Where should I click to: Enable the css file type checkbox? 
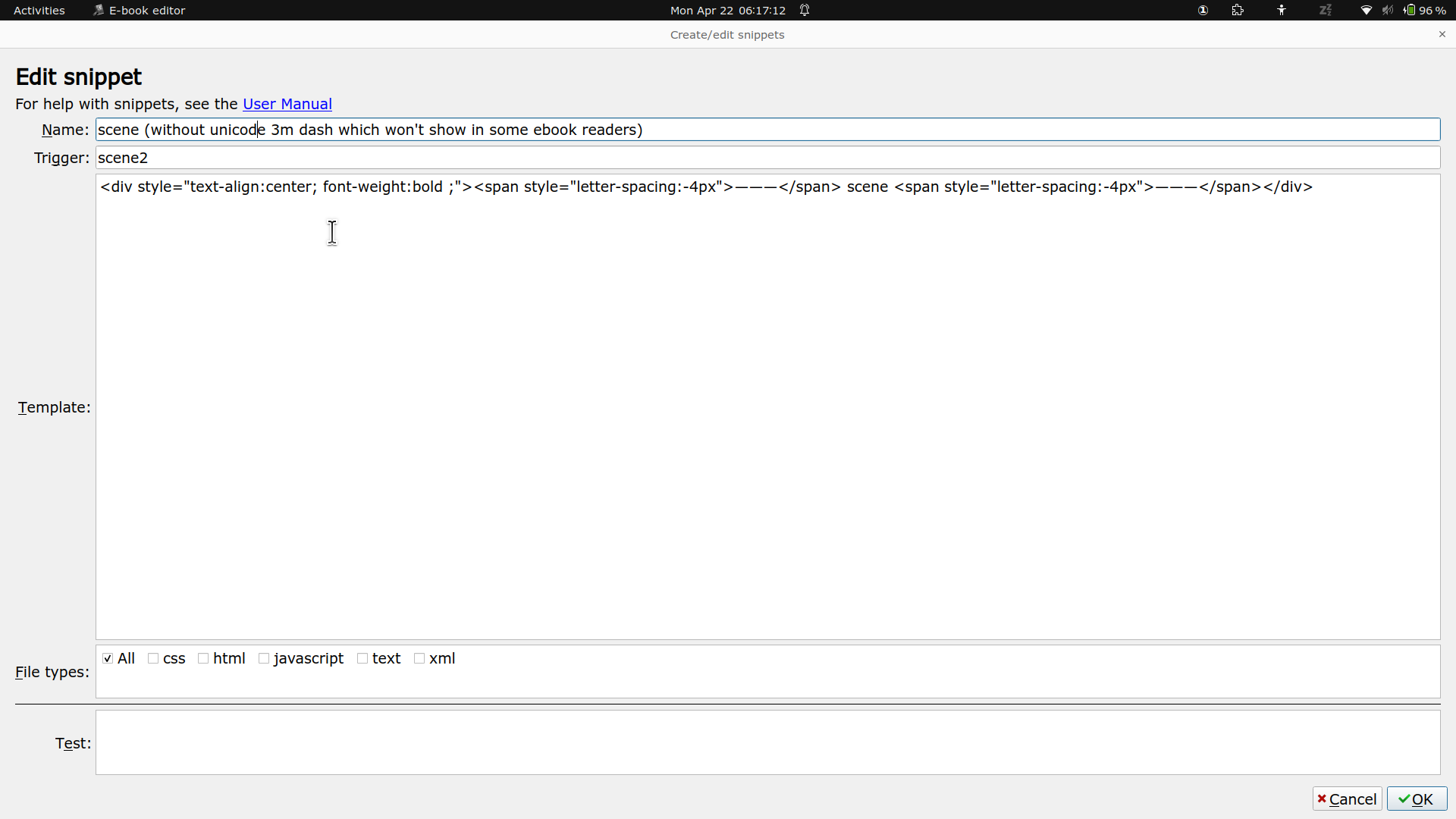154,658
